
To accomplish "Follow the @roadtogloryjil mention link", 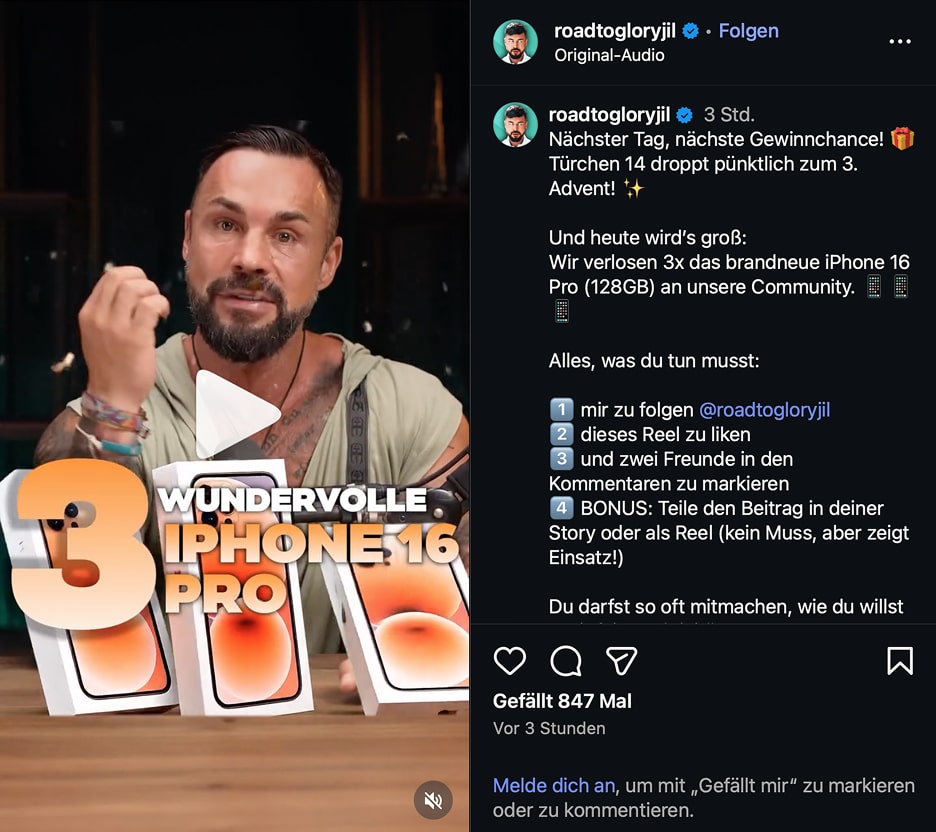I will pos(764,410).
